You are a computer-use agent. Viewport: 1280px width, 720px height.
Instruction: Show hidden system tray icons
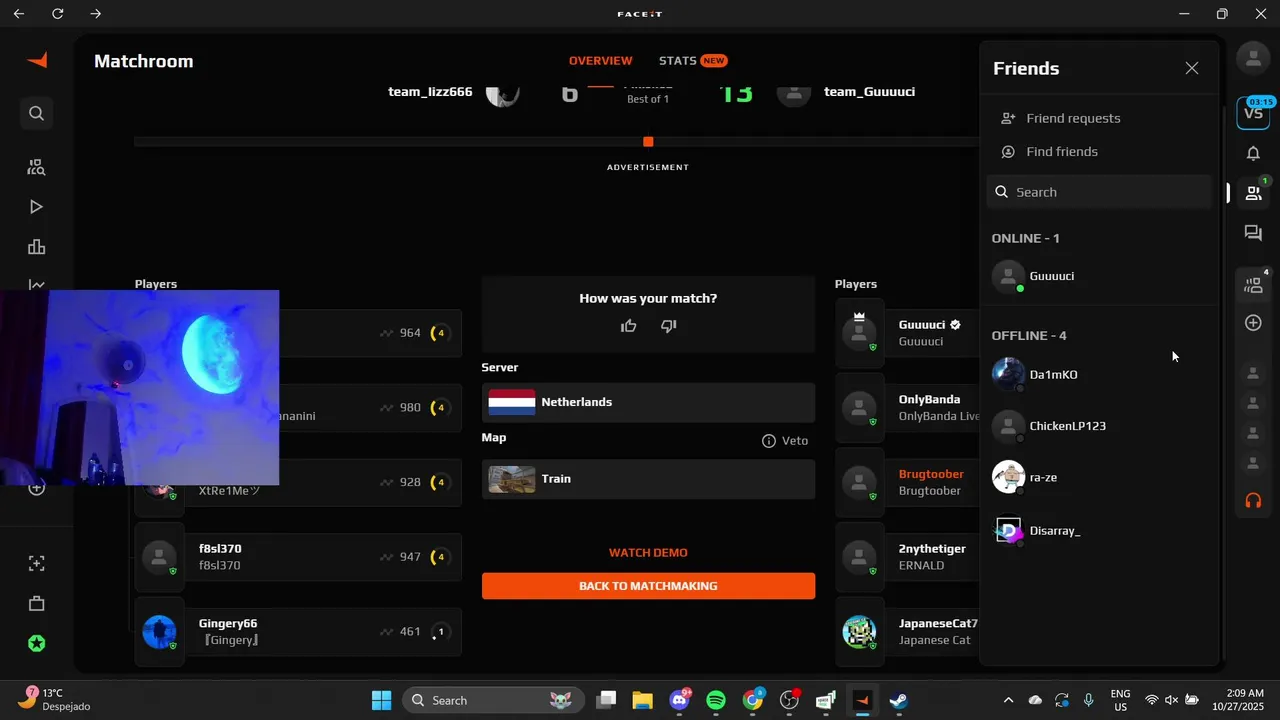pos(1008,700)
